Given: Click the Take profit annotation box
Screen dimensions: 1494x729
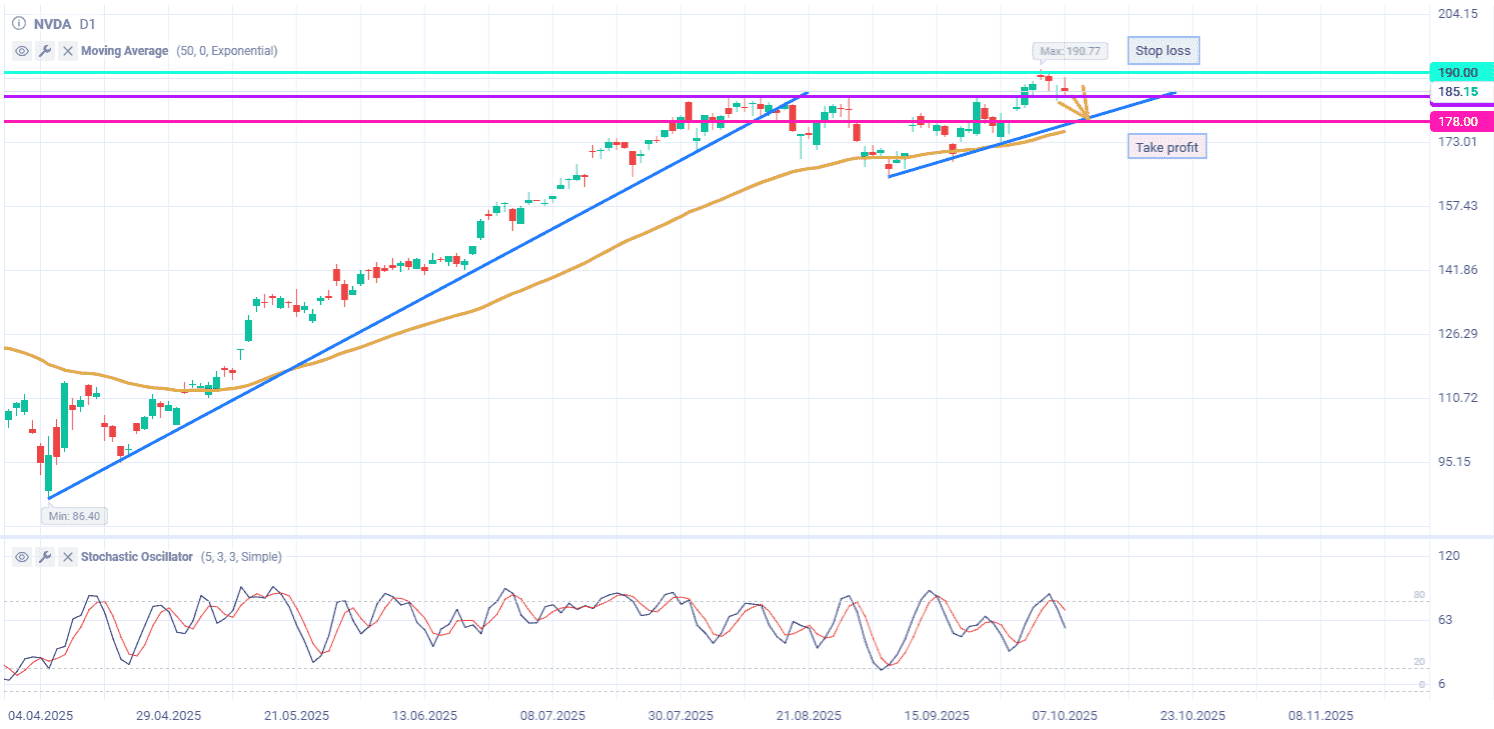Looking at the screenshot, I should pos(1166,147).
